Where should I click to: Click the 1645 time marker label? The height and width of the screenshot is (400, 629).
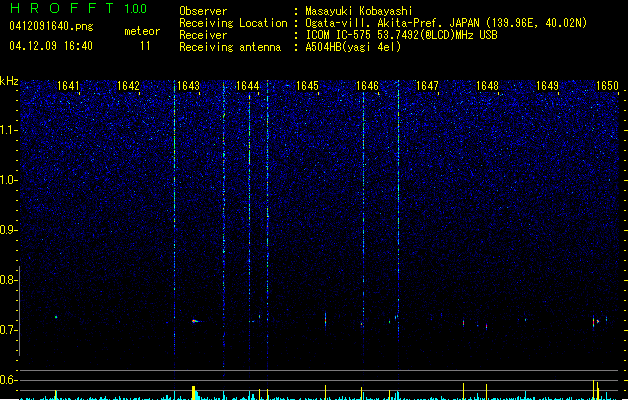tap(307, 86)
